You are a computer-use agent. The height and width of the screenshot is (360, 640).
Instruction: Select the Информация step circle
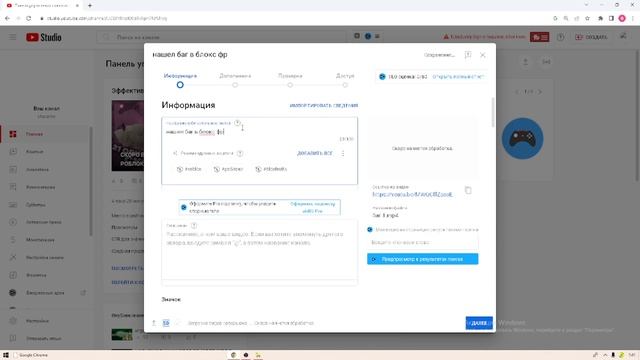180,85
